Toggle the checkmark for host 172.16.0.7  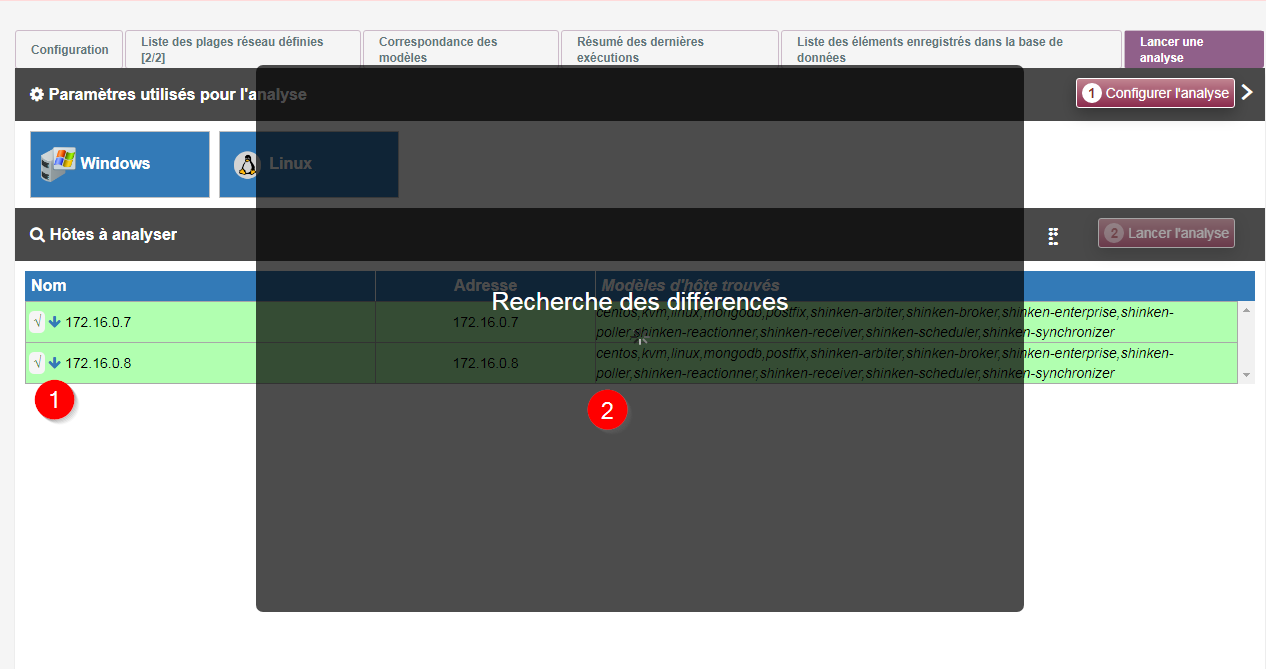click(37, 322)
